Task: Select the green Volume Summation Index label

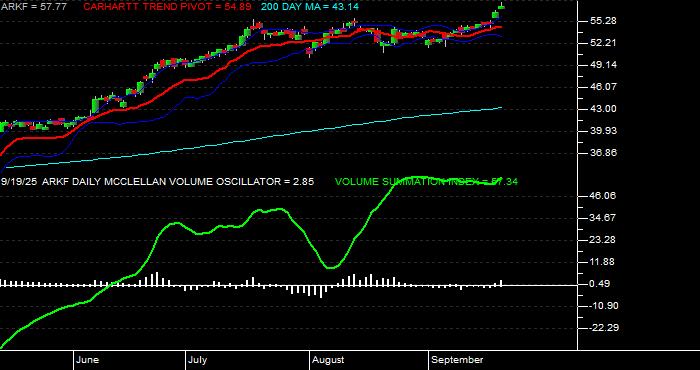Action: click(426, 182)
